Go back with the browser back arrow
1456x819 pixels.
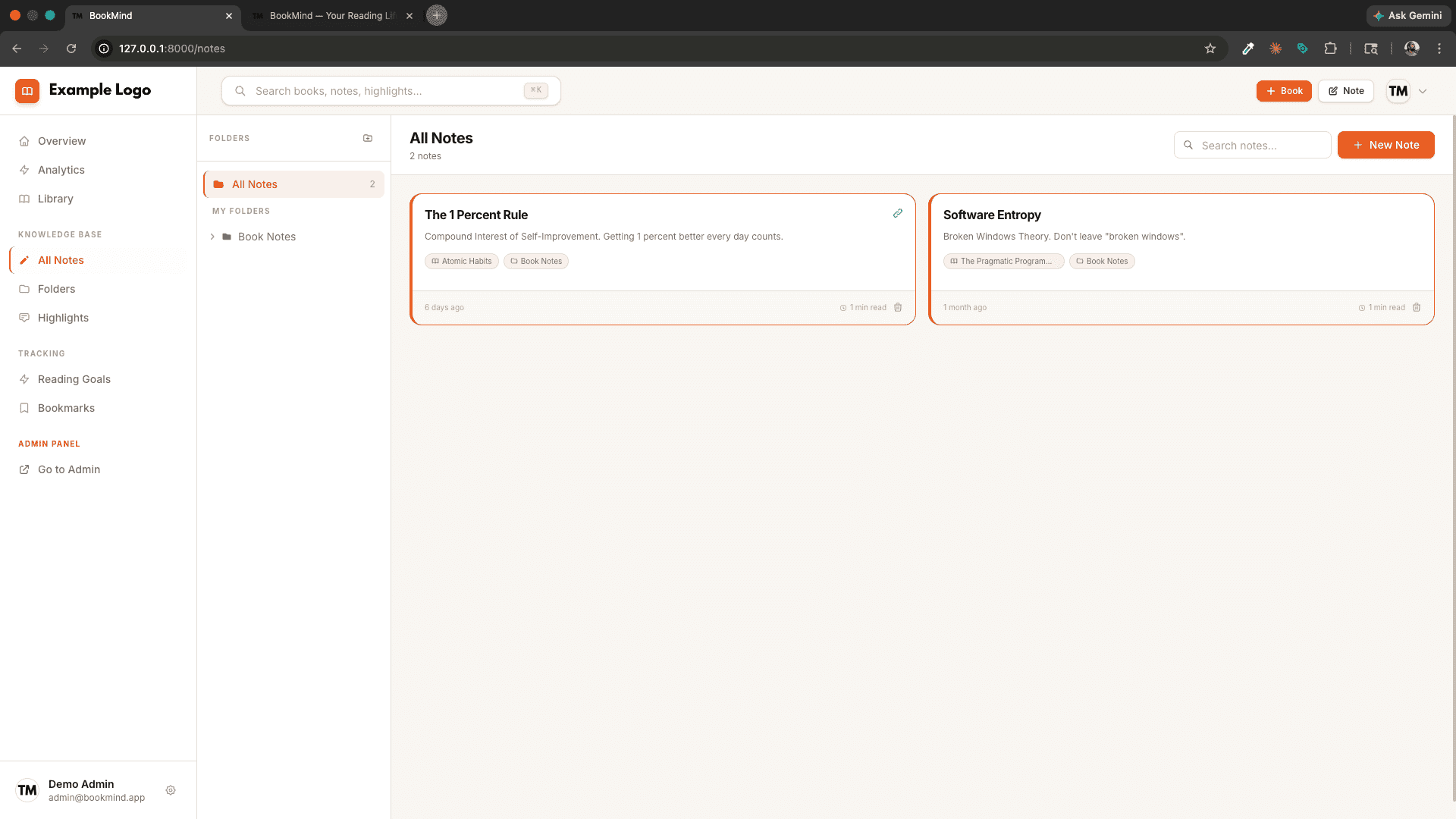[x=17, y=49]
